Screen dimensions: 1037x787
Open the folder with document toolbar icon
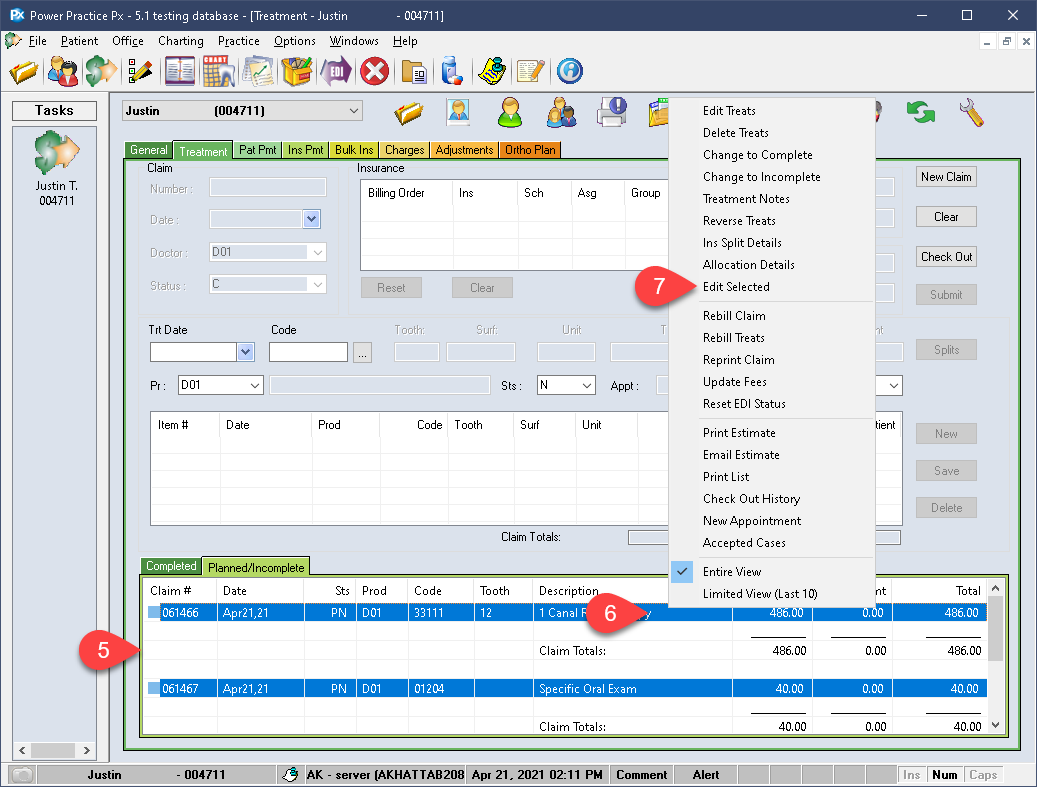(415, 71)
